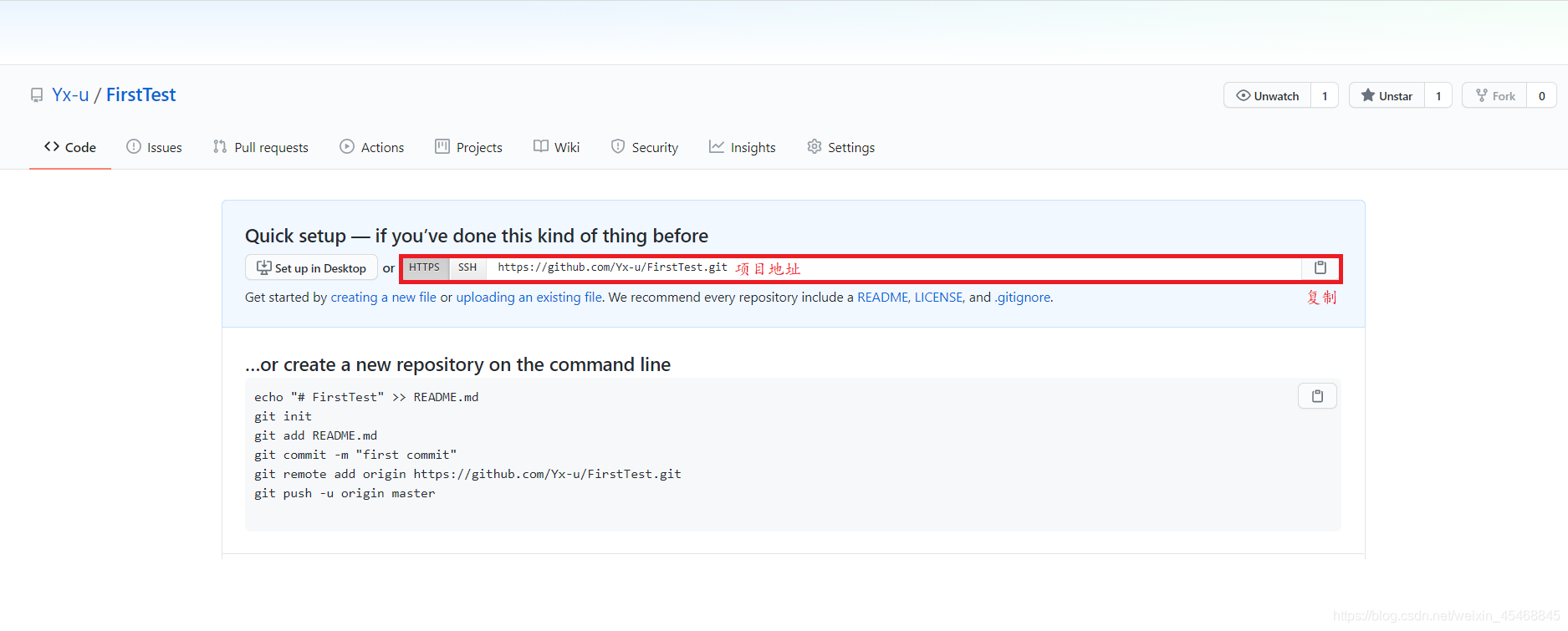Open the 'uploading an existing file' link
This screenshot has height=631, width=1568.
pos(529,298)
